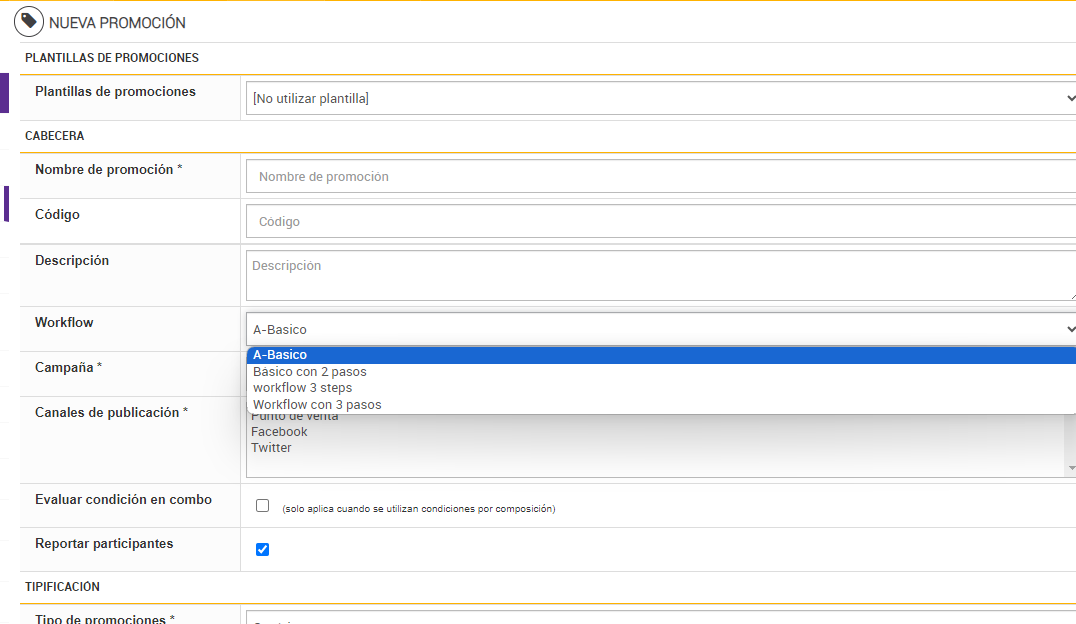Focus the Descripción text area
The image size is (1076, 624).
pos(660,275)
